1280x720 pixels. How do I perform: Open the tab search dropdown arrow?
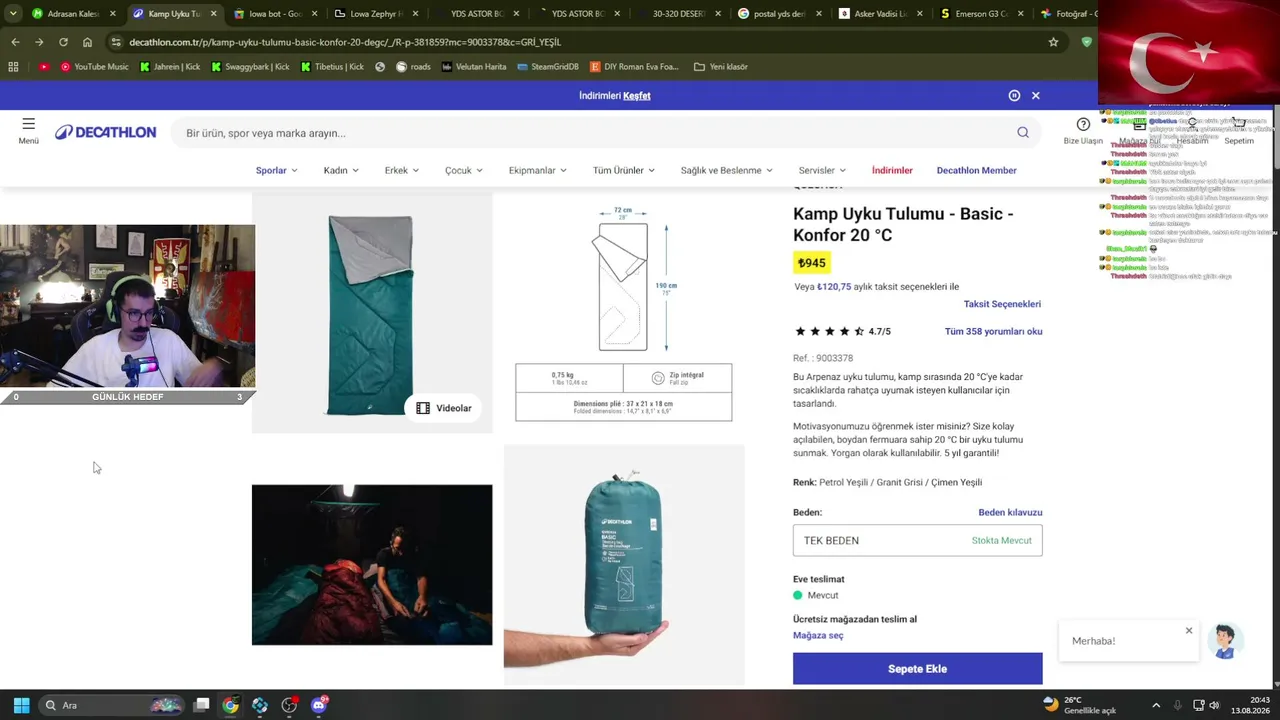13,14
